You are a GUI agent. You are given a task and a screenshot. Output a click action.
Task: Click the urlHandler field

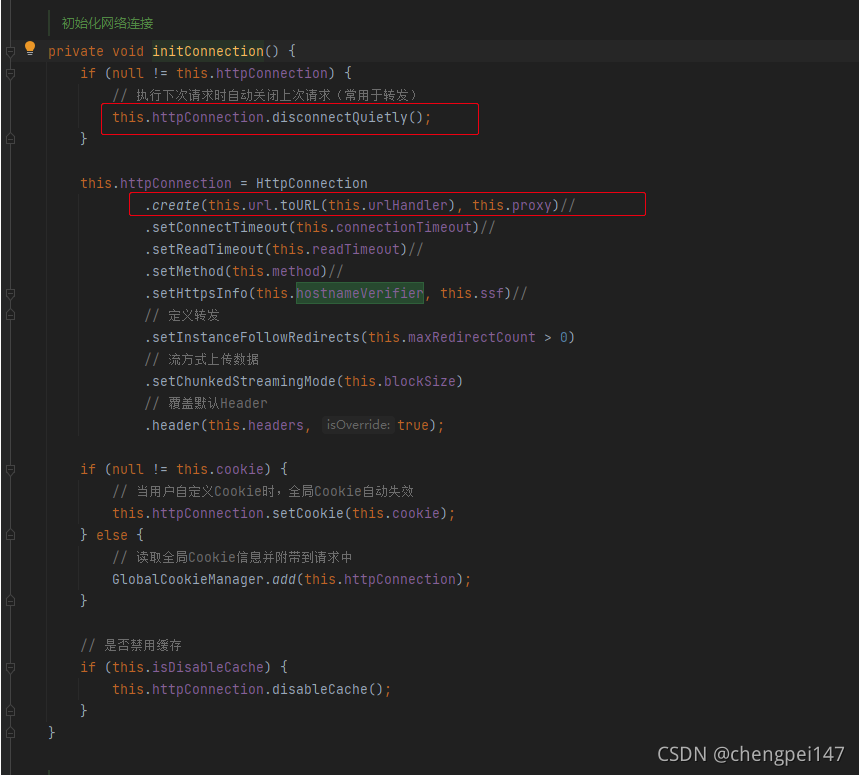pyautogui.click(x=408, y=205)
